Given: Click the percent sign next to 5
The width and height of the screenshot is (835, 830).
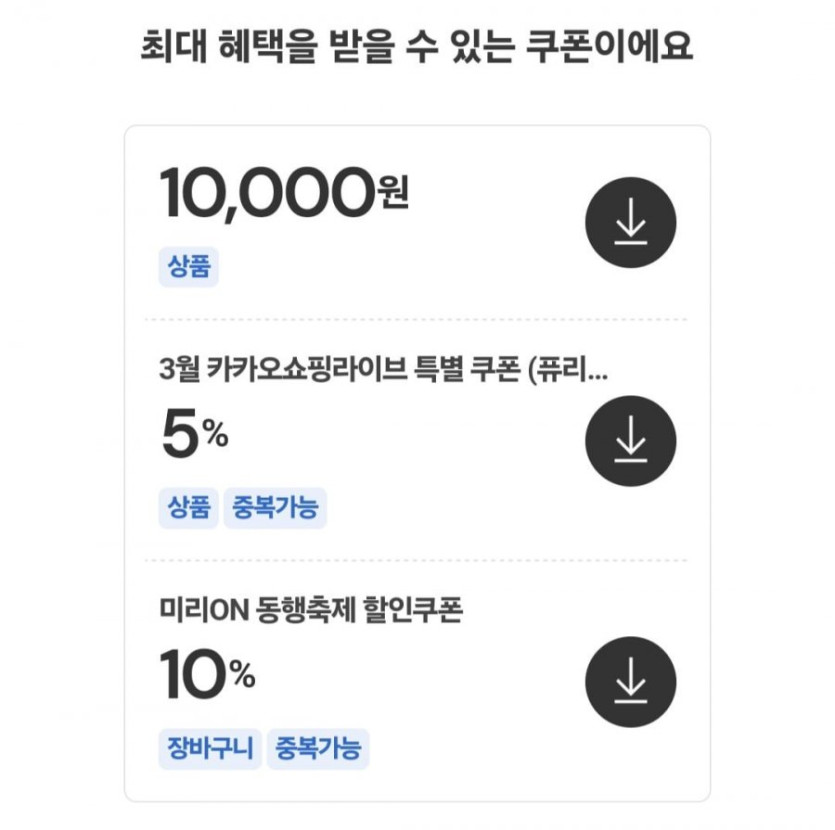Looking at the screenshot, I should [x=216, y=436].
